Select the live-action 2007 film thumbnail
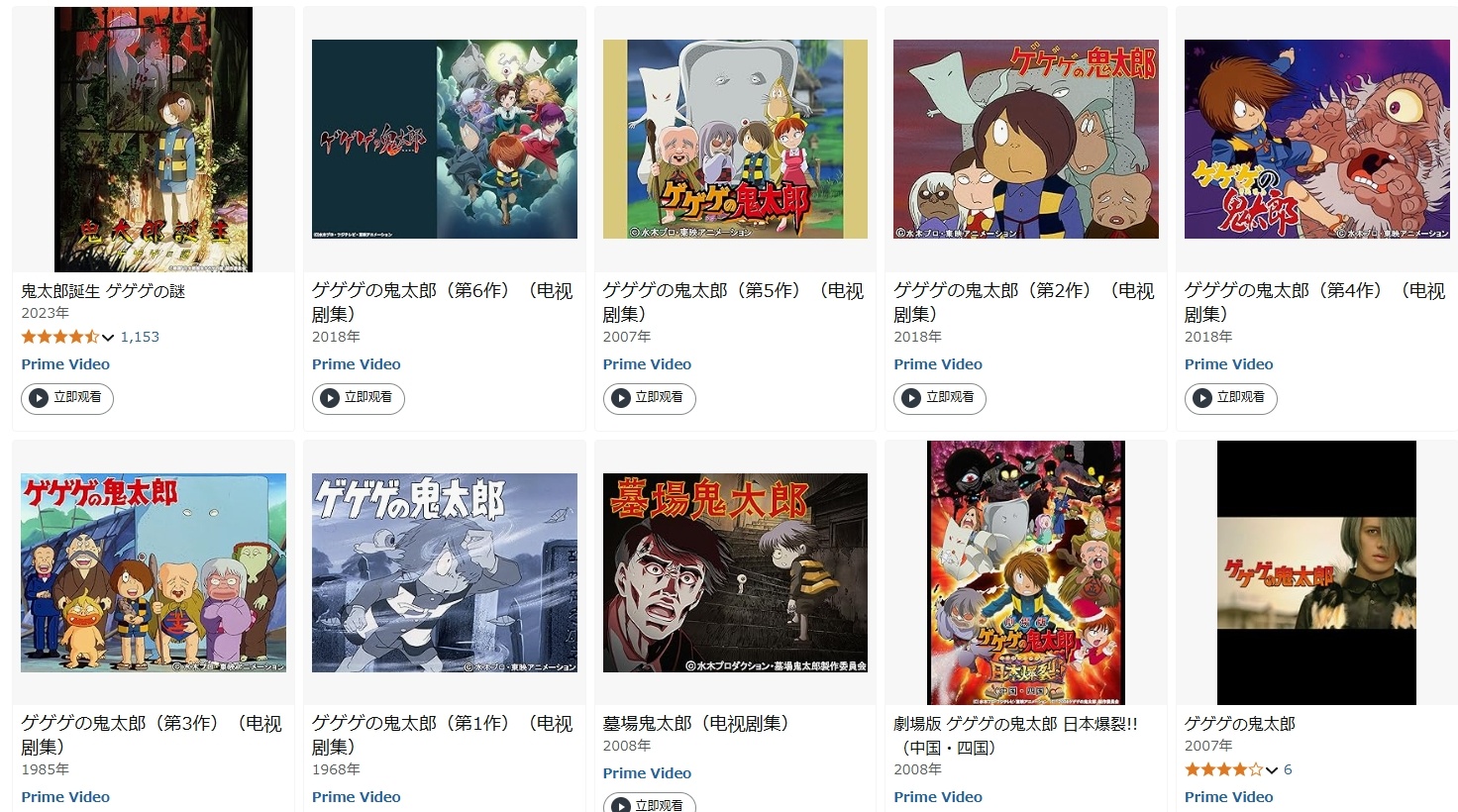Image resolution: width=1458 pixels, height=812 pixels. [x=1316, y=572]
